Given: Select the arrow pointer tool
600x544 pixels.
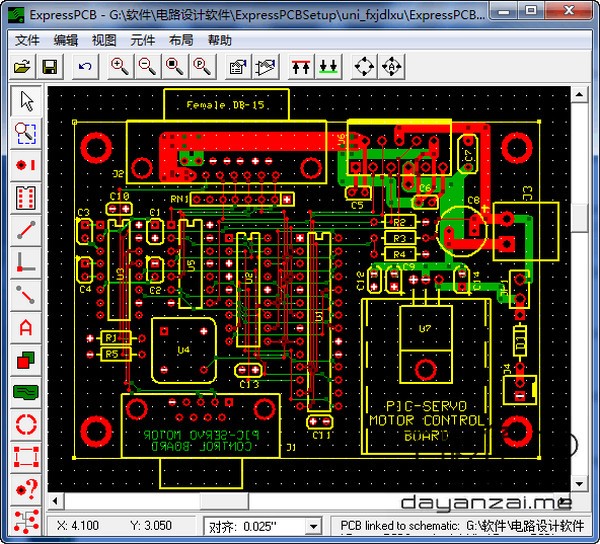Looking at the screenshot, I should point(26,101).
